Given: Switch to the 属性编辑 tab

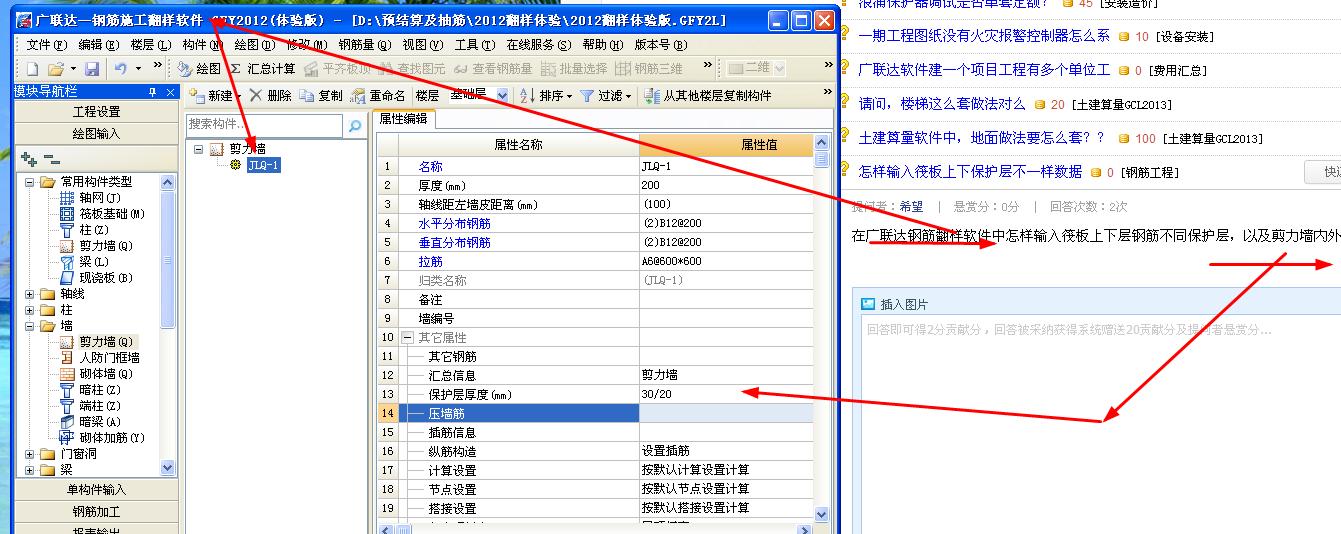Looking at the screenshot, I should point(404,119).
